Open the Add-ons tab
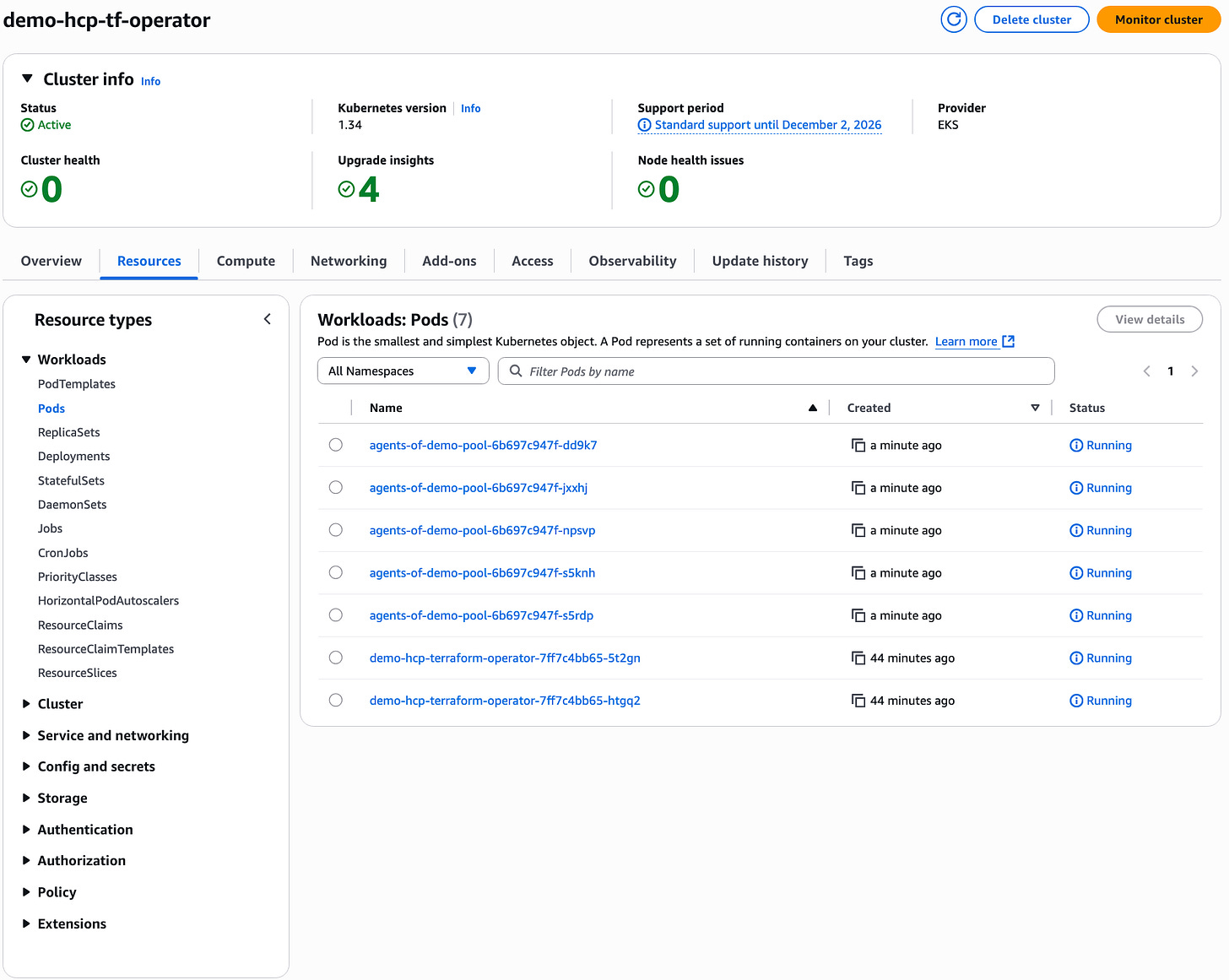The width and height of the screenshot is (1229, 980). pyautogui.click(x=449, y=261)
